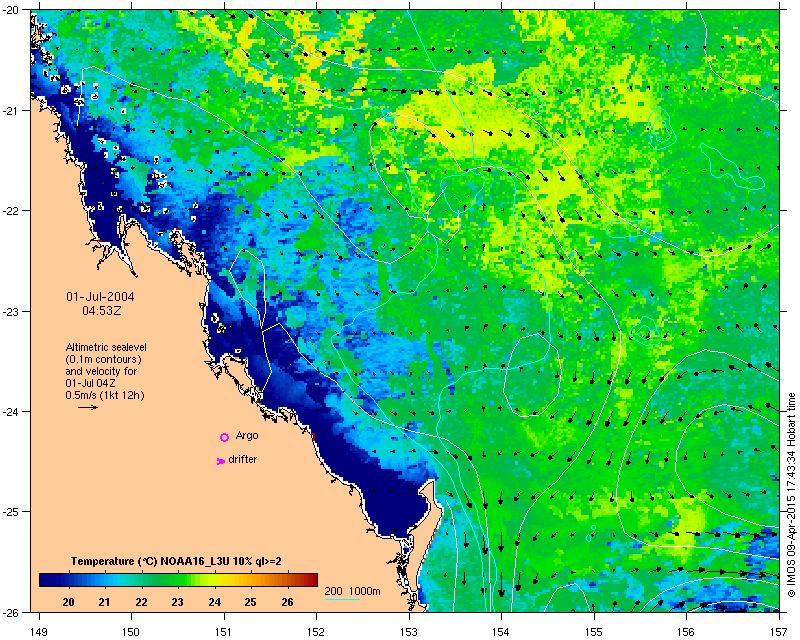
Task: Click longitude axis label 149
Action: (39, 632)
